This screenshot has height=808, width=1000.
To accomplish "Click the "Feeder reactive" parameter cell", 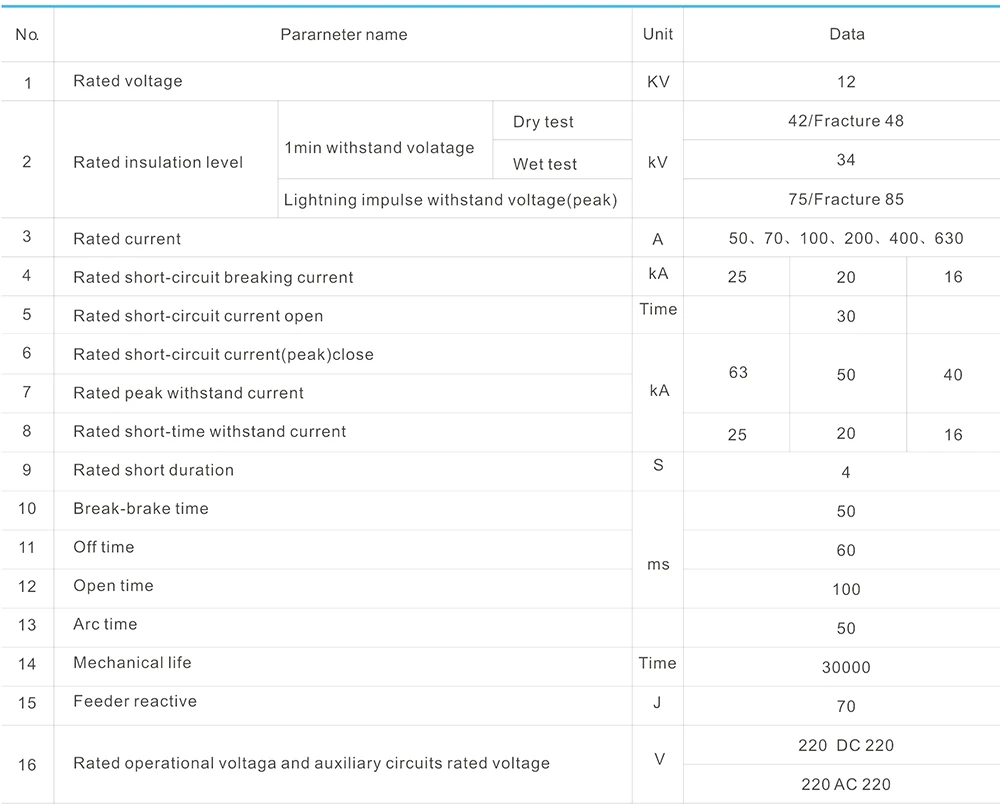I will point(135,701).
